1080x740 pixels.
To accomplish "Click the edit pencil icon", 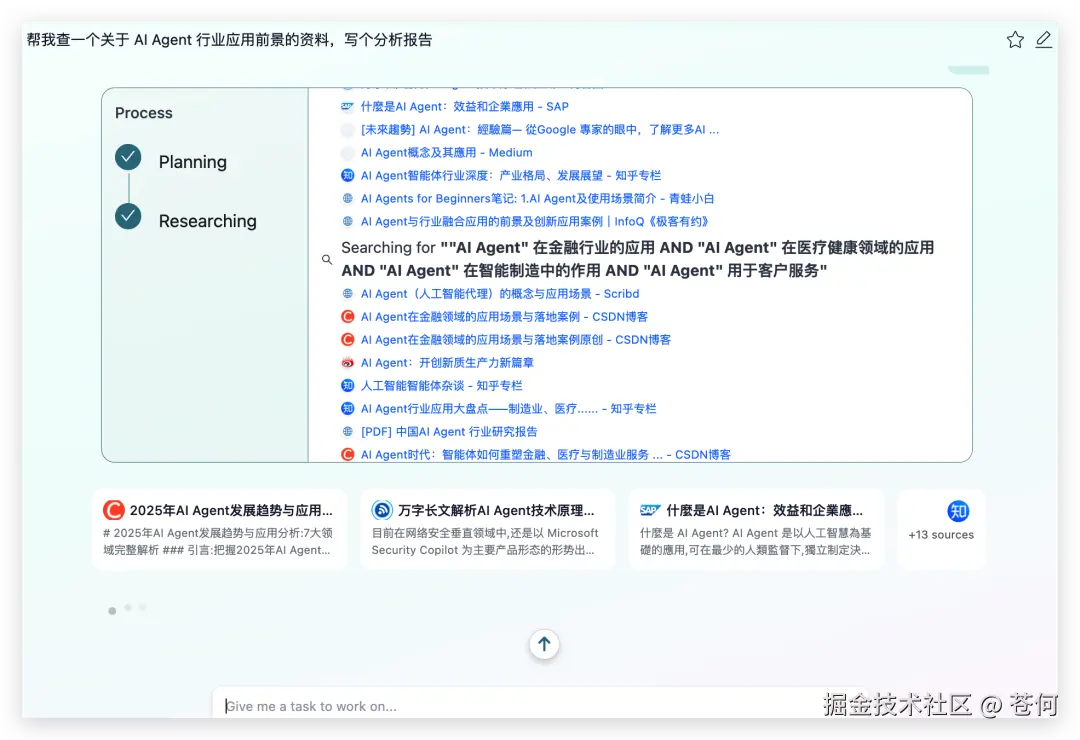I will tap(1043, 39).
